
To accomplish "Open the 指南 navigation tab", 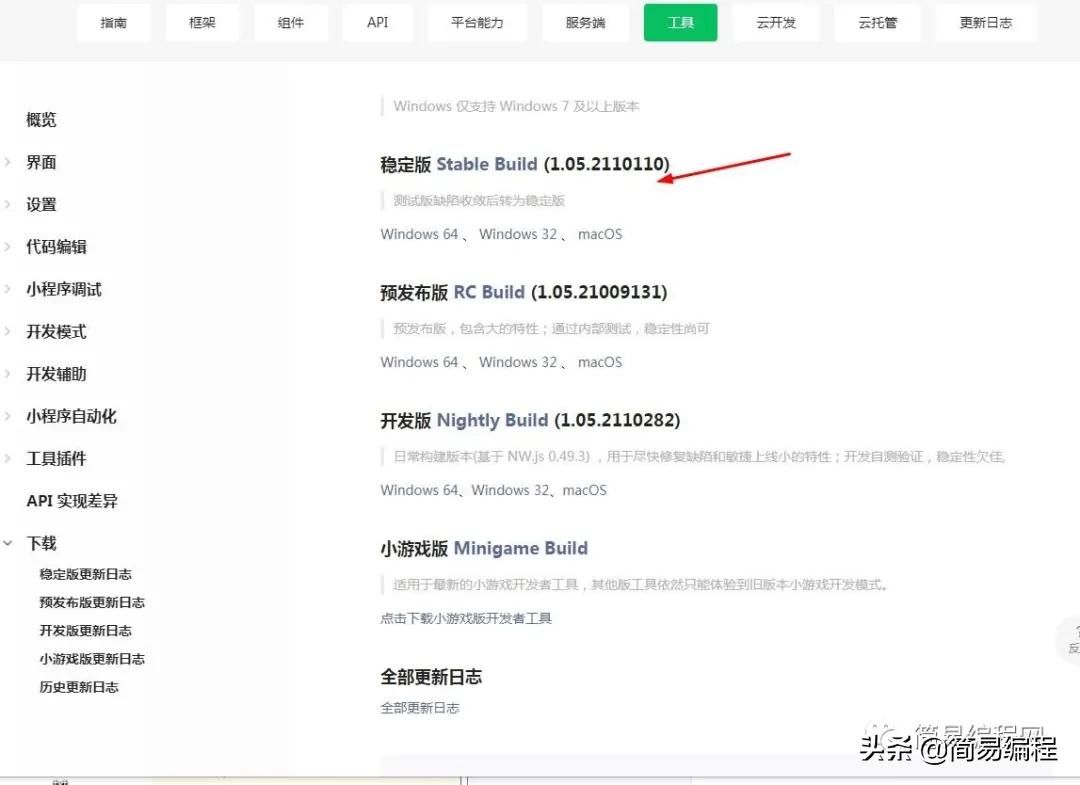I will [113, 22].
